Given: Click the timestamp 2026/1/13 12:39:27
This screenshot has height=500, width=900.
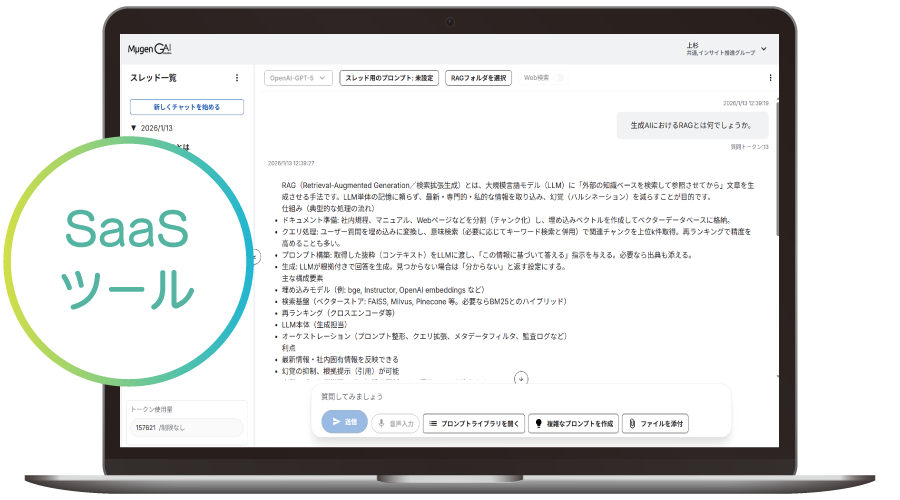Looking at the screenshot, I should click(291, 163).
